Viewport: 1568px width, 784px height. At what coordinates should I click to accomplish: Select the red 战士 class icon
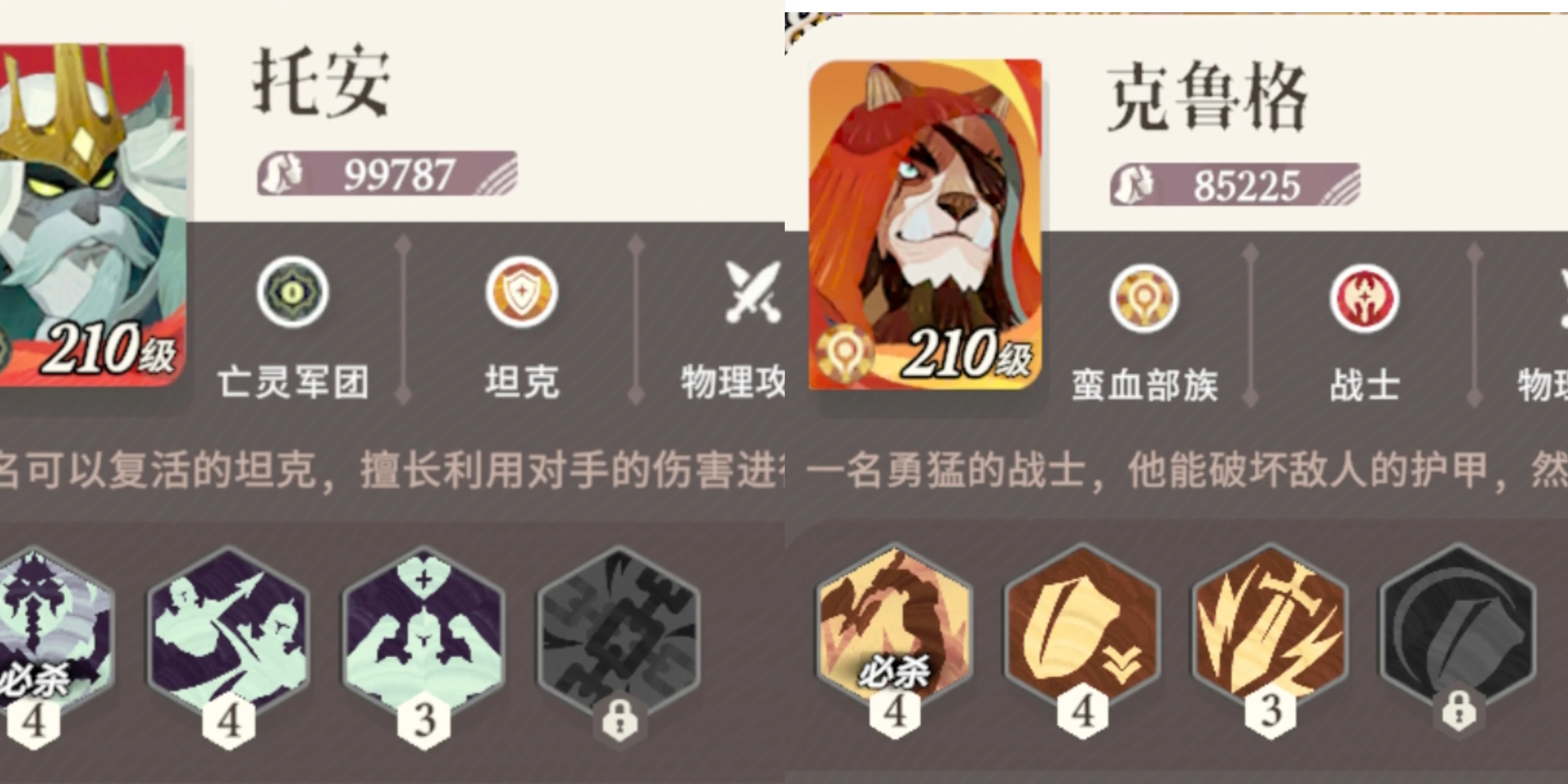[1364, 298]
